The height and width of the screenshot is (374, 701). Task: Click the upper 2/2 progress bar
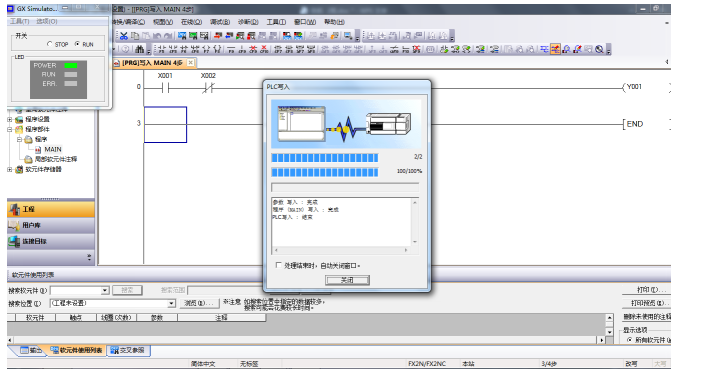point(325,157)
